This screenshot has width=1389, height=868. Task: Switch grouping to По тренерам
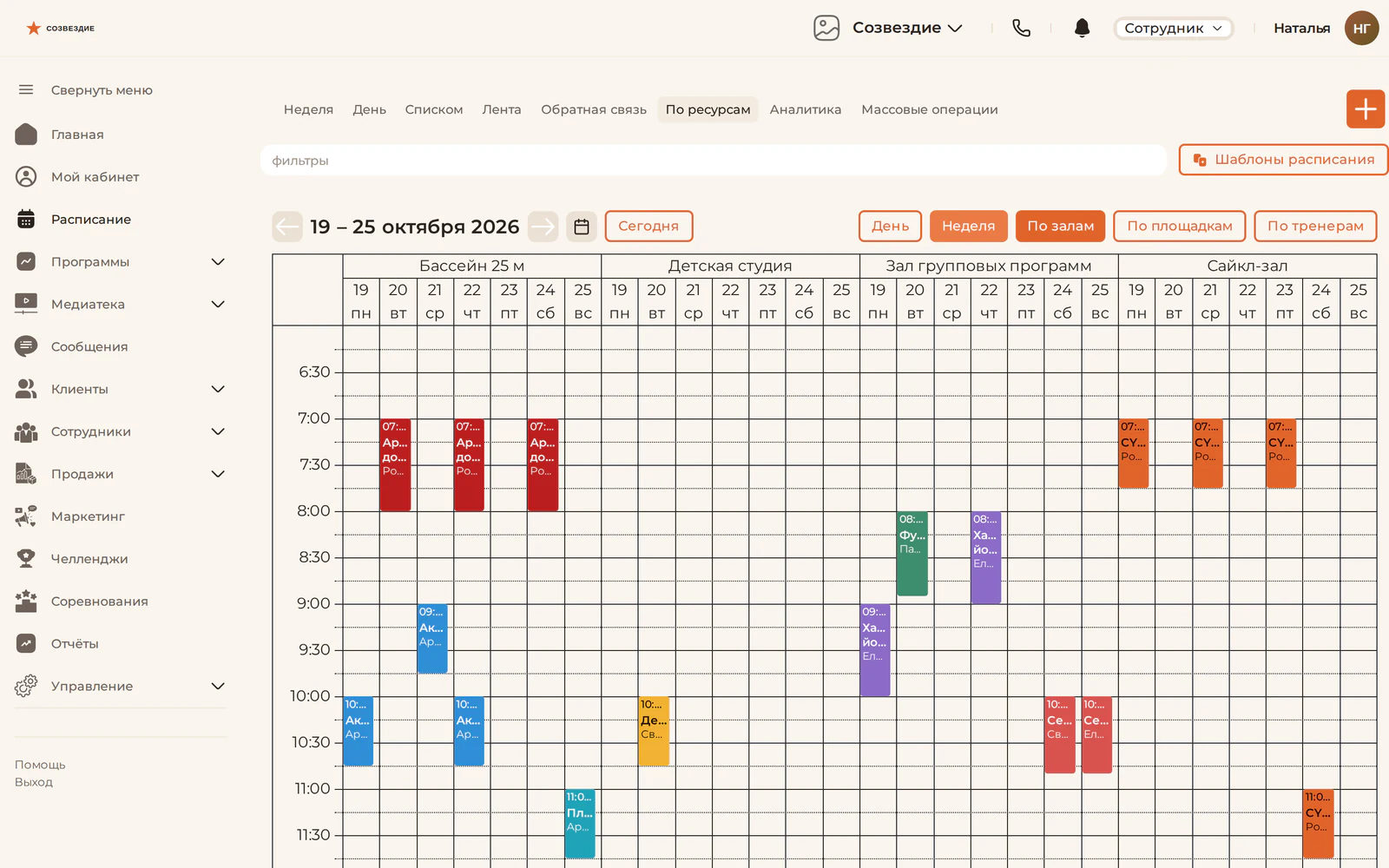coord(1315,226)
